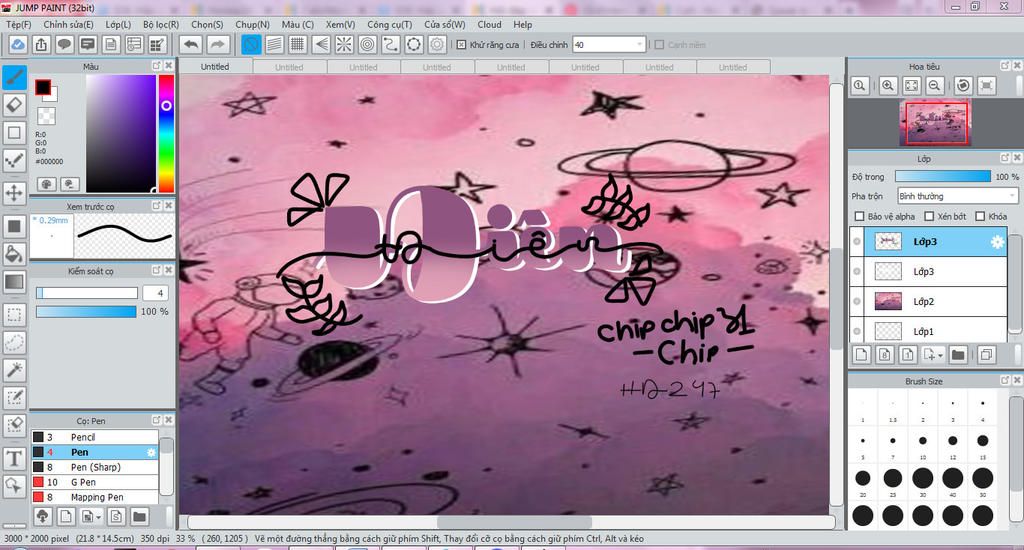Enable Bảo vệ alpha checkbox
Screen dimensions: 1024x550
click(859, 216)
